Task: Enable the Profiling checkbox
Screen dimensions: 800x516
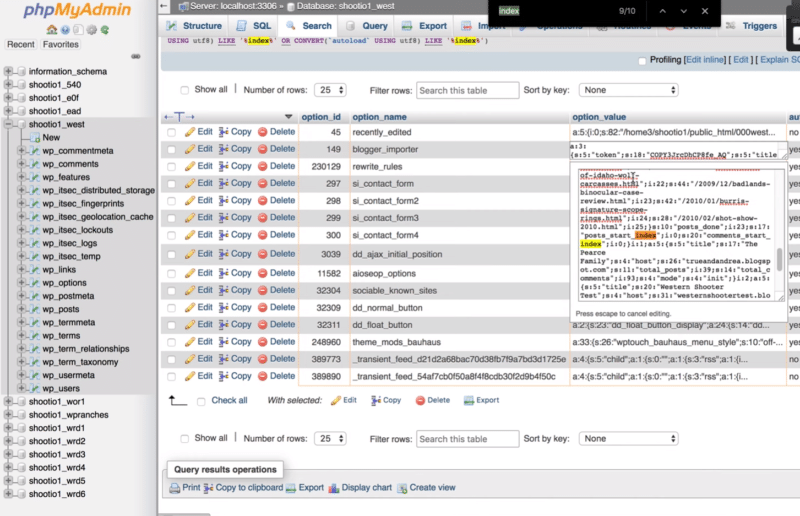Action: [x=642, y=61]
